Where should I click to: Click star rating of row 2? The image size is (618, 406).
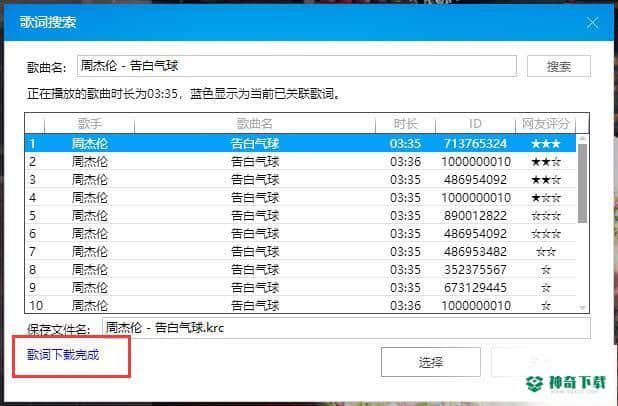[x=546, y=162]
